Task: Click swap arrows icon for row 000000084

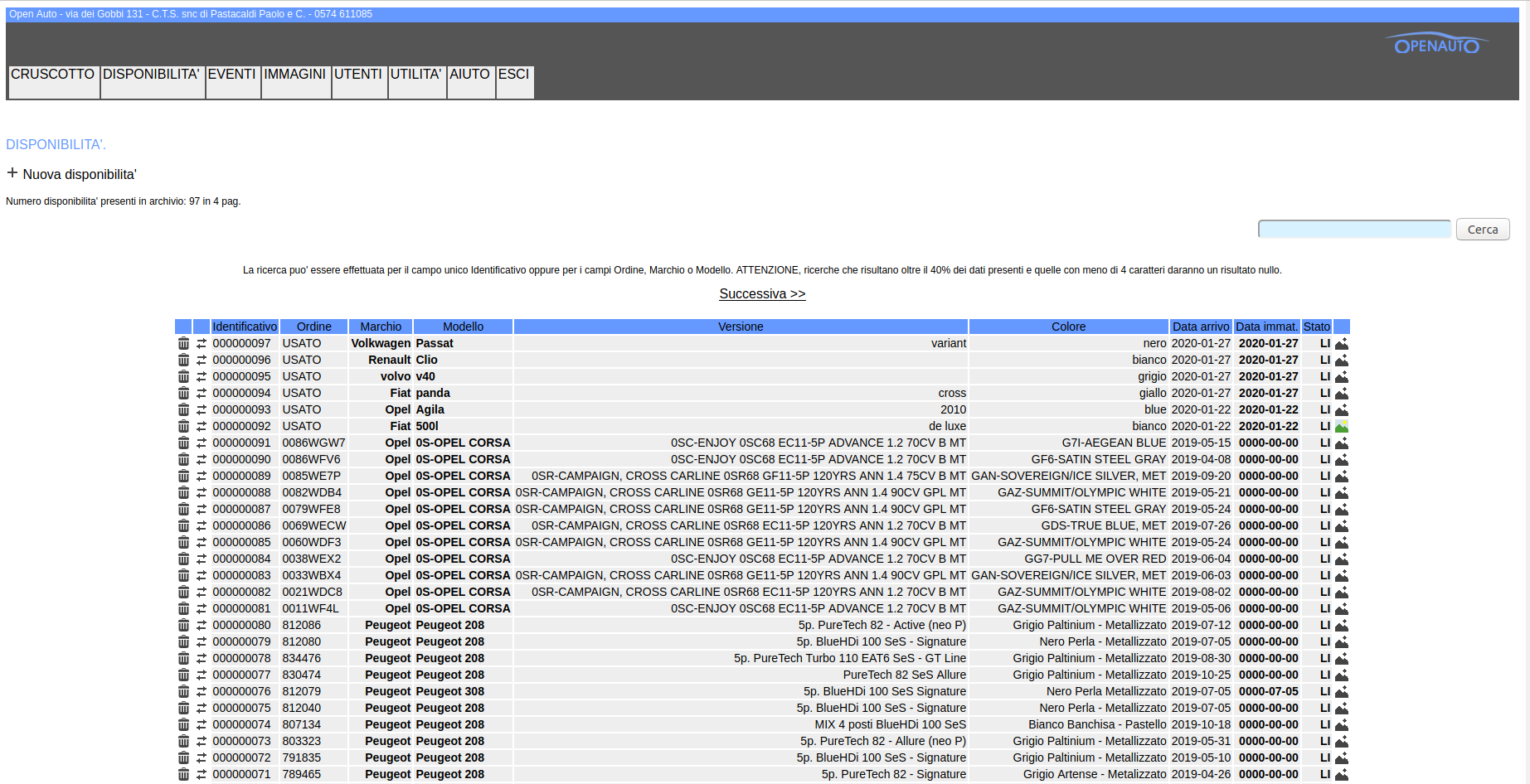Action: (x=202, y=559)
